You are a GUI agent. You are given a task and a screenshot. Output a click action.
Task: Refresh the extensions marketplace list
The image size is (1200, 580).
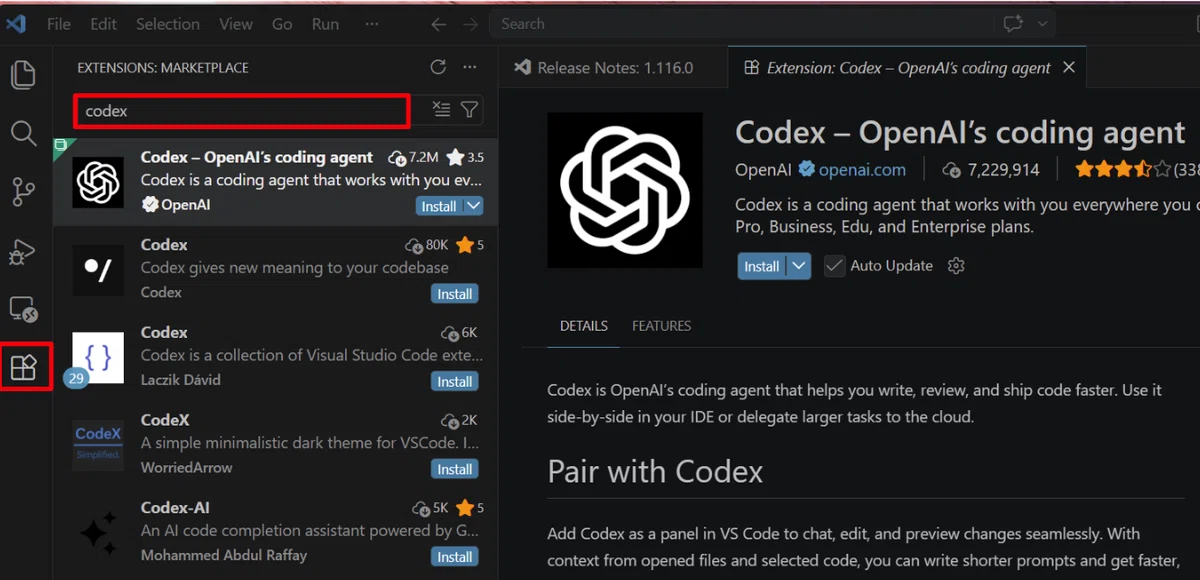coord(438,67)
